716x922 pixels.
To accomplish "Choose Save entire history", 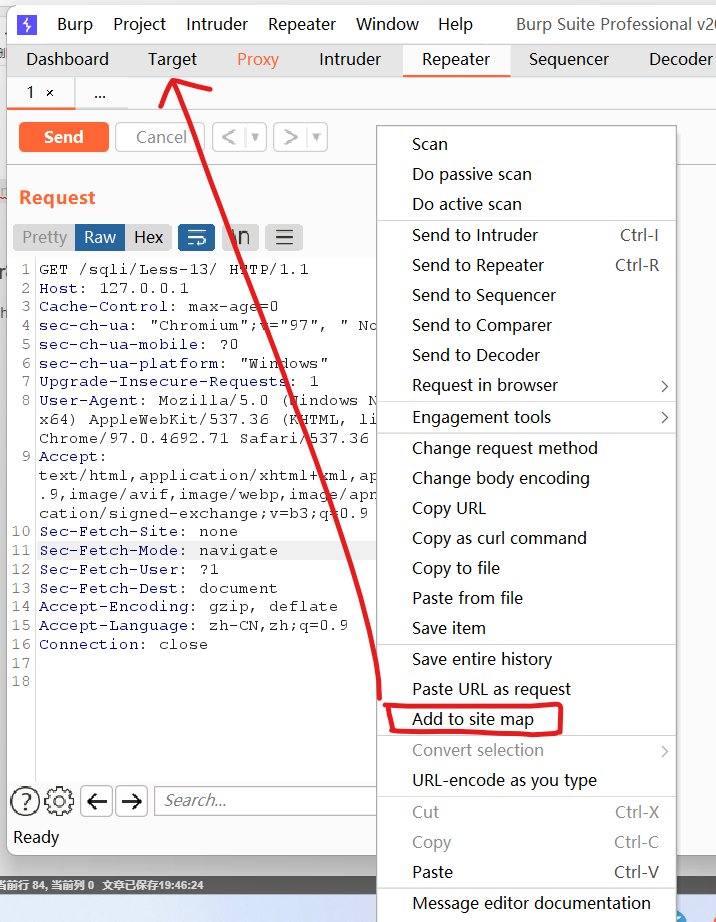I will click(x=526, y=659).
